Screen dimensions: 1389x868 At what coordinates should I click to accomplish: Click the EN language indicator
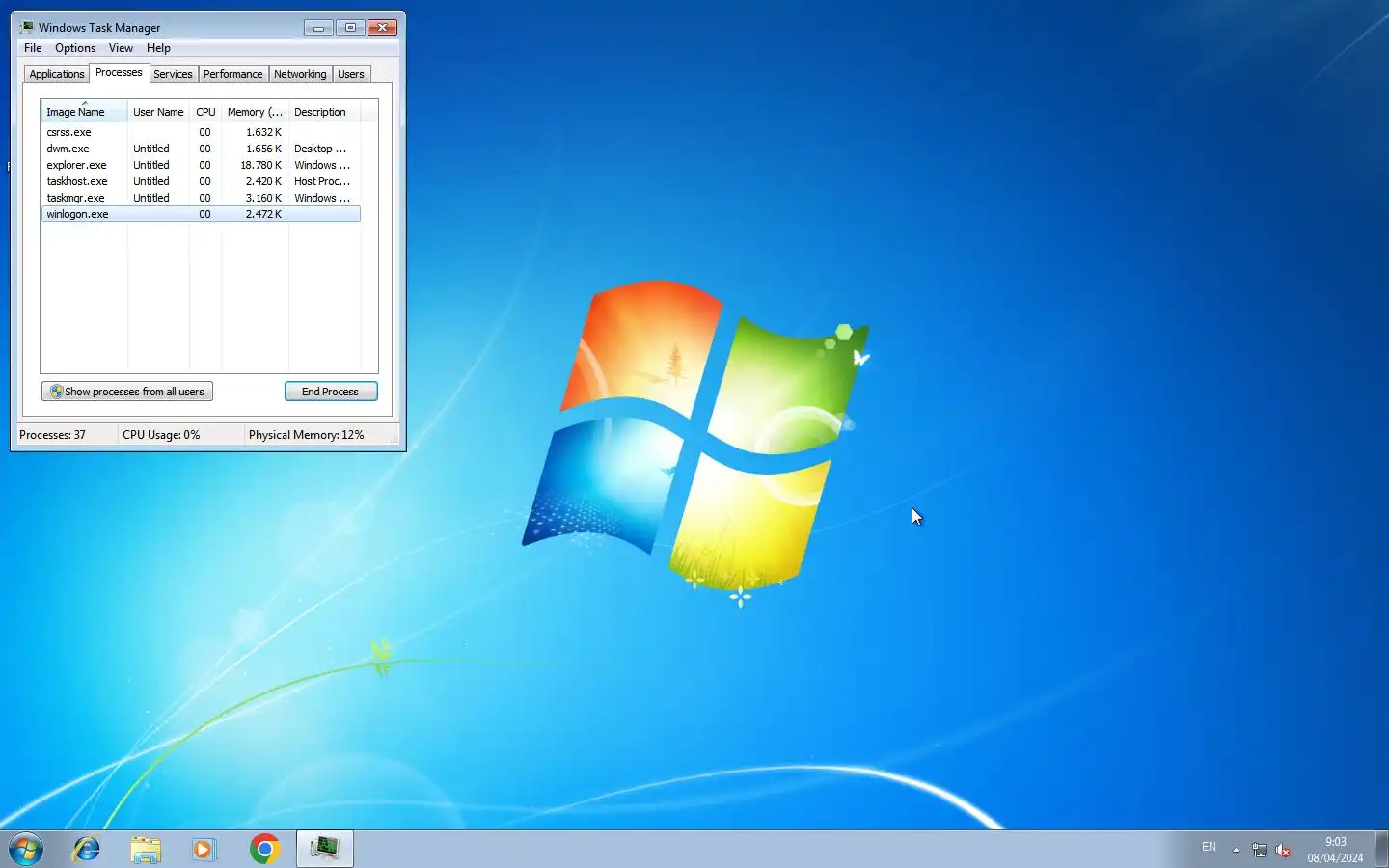coord(1209,847)
